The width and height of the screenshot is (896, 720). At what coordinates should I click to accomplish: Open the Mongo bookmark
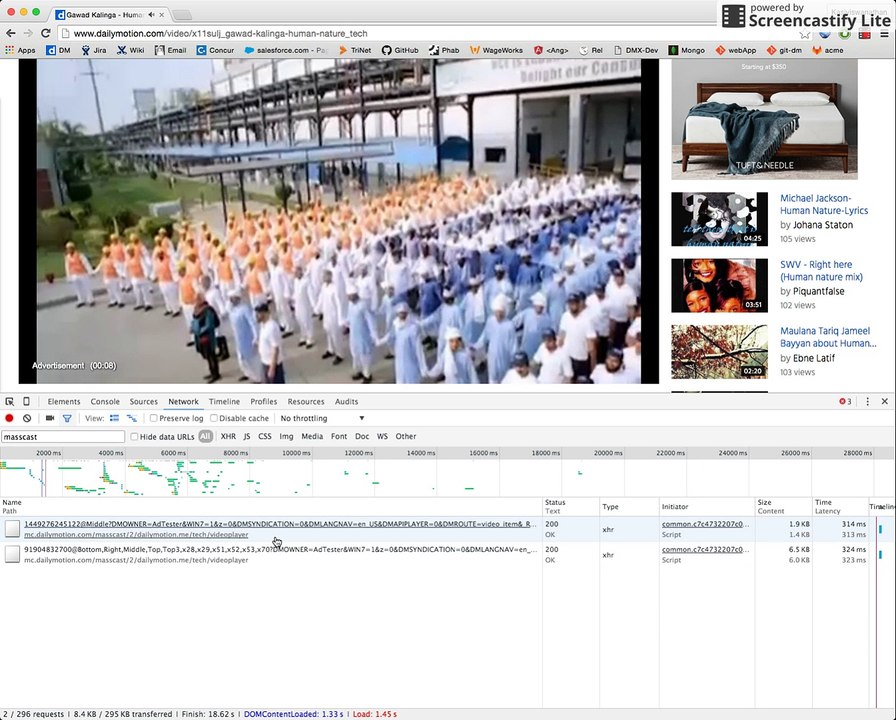click(687, 50)
